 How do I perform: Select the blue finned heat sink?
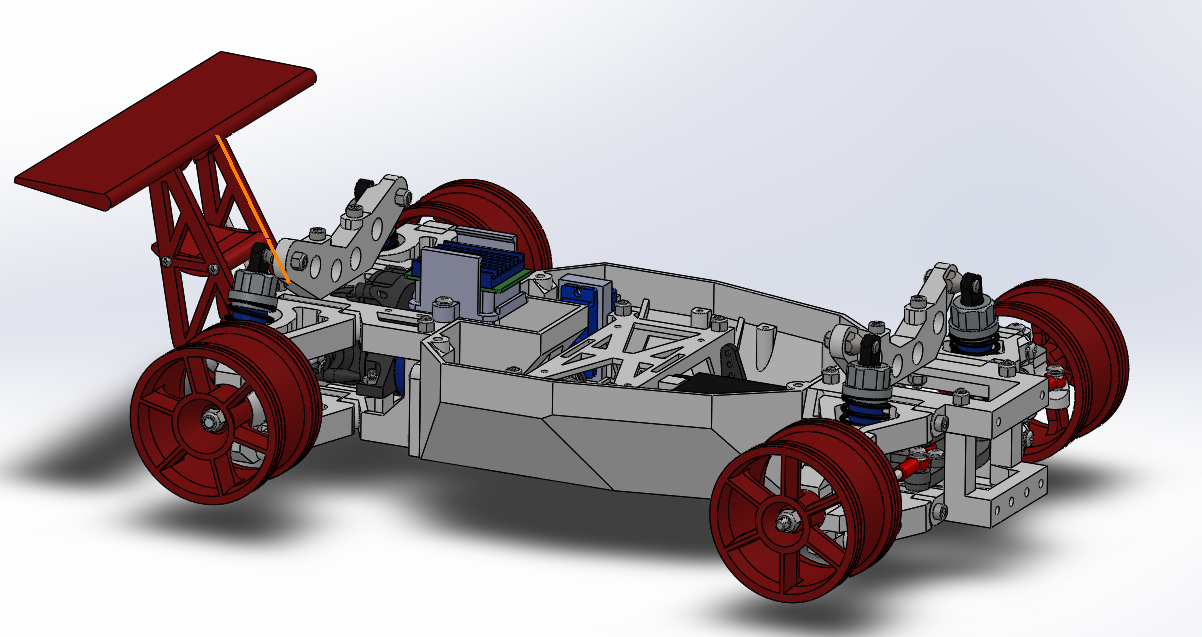[480, 262]
